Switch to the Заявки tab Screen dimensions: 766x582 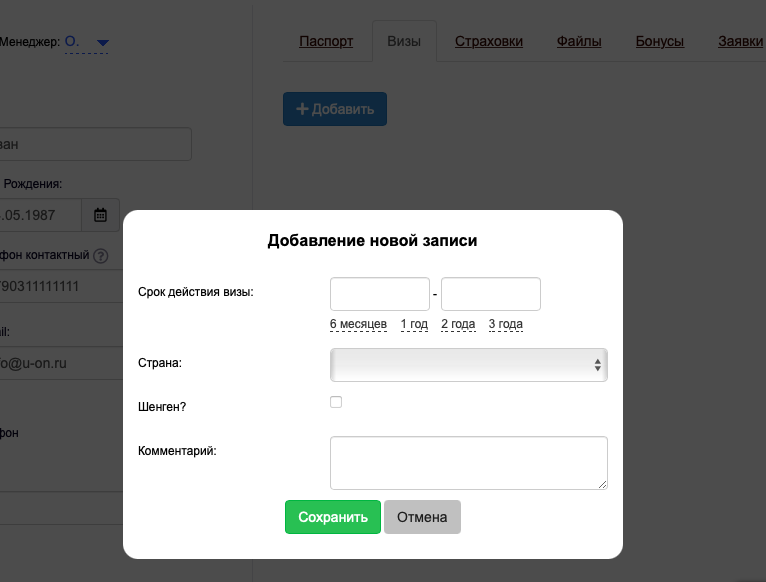(x=741, y=42)
